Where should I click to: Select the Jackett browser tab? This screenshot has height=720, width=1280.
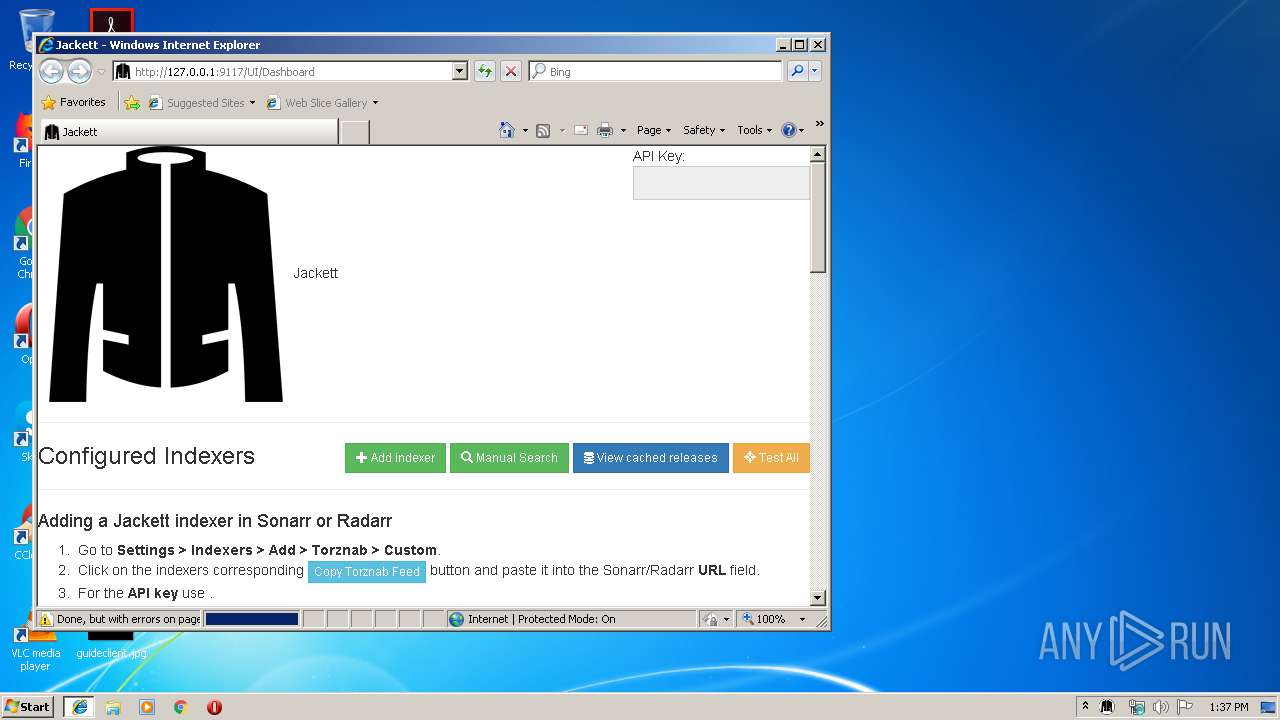(x=188, y=132)
